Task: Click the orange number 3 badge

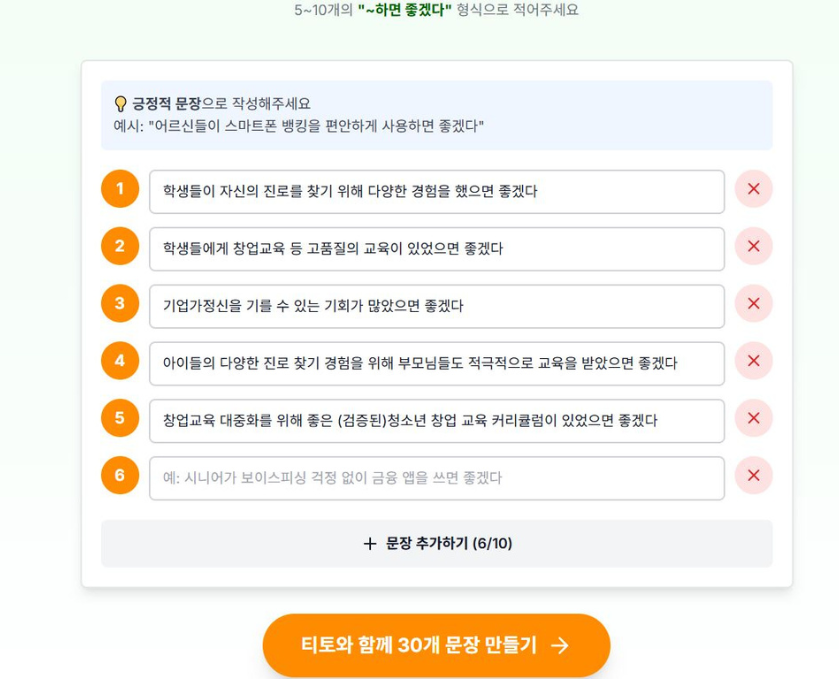Action: pyautogui.click(x=120, y=303)
